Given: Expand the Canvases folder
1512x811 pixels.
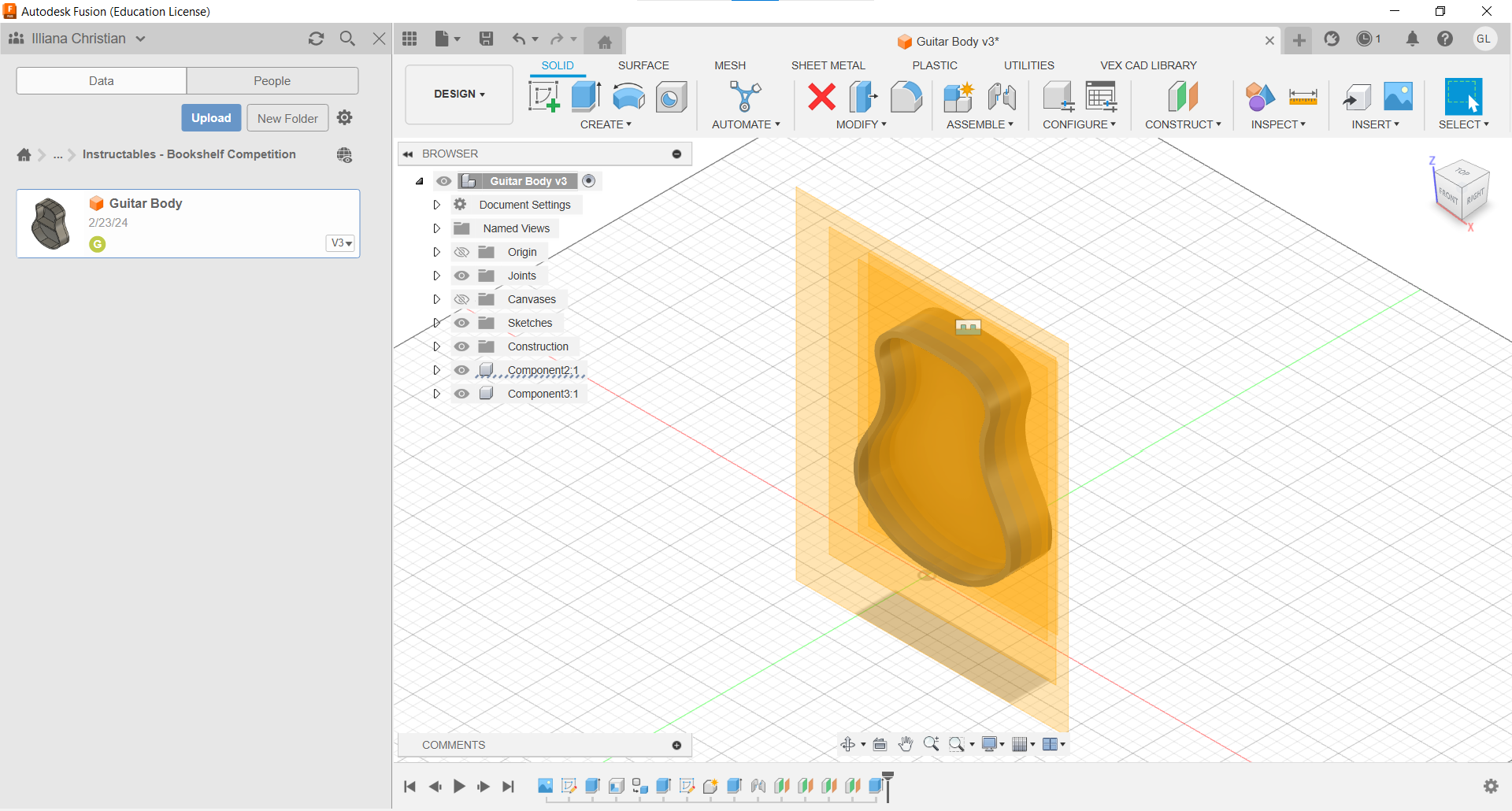Looking at the screenshot, I should pyautogui.click(x=436, y=299).
